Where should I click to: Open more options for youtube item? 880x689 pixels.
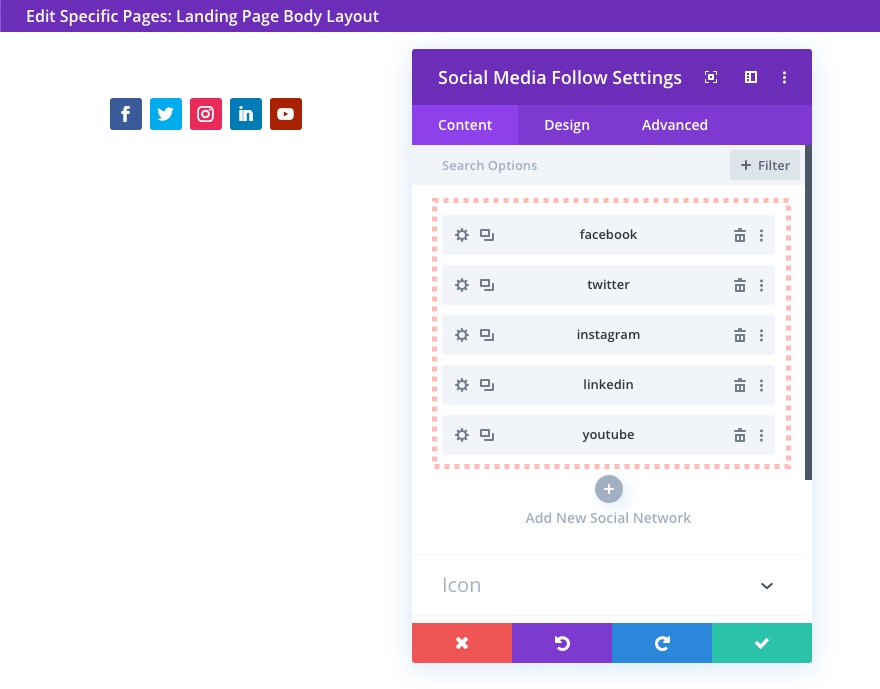(761, 435)
